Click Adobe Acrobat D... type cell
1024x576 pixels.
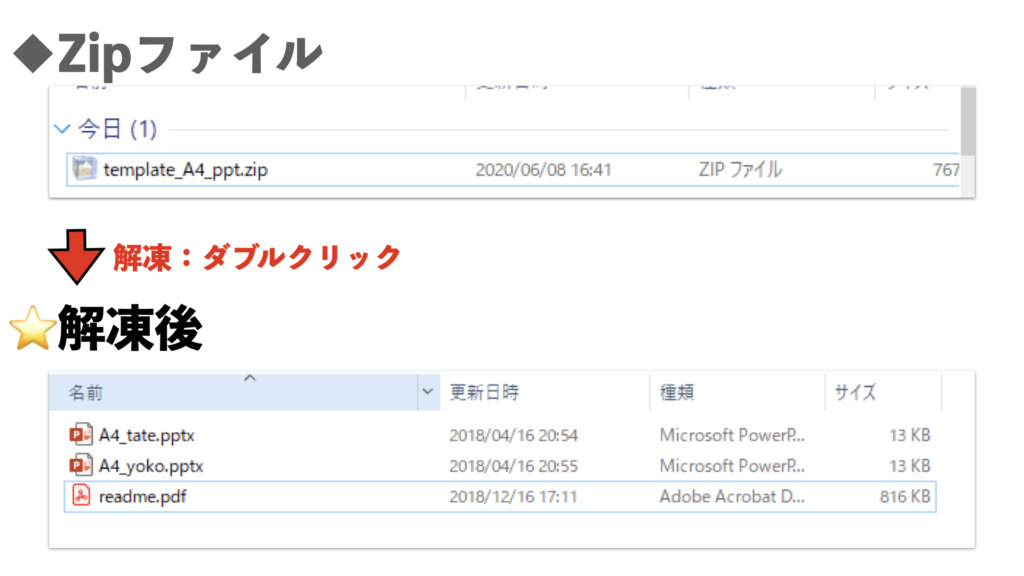click(732, 496)
